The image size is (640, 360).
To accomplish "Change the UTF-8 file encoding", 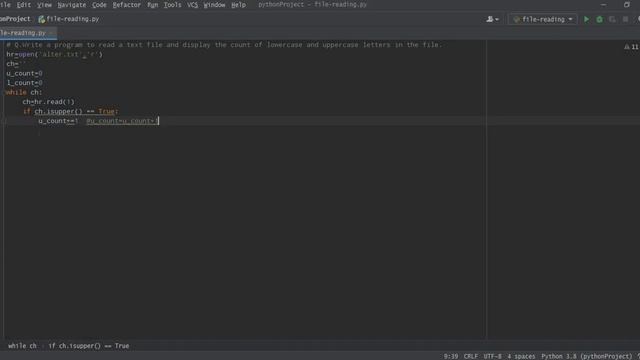I will click(x=493, y=356).
